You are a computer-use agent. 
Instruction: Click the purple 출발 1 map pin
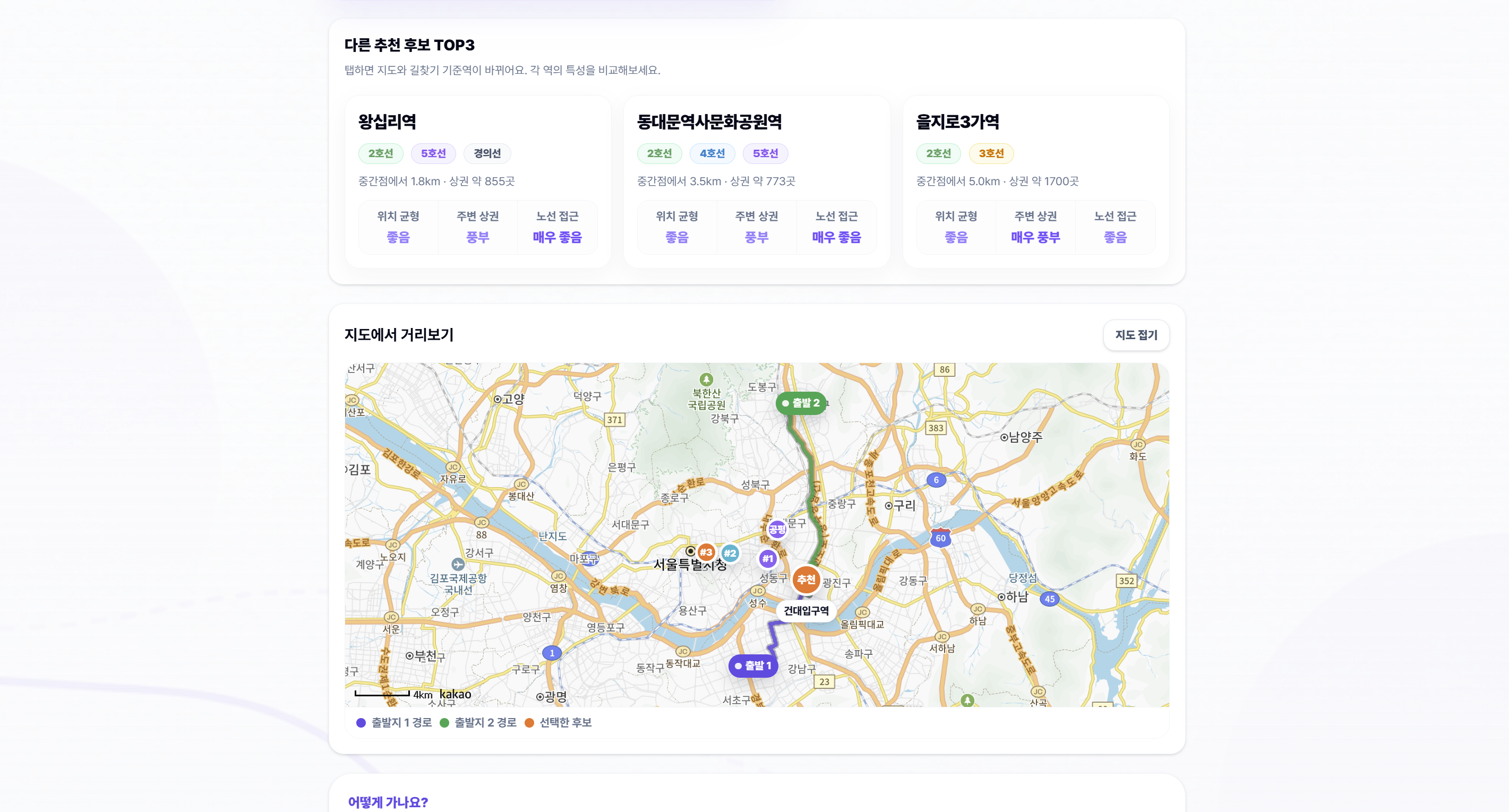pyautogui.click(x=753, y=666)
